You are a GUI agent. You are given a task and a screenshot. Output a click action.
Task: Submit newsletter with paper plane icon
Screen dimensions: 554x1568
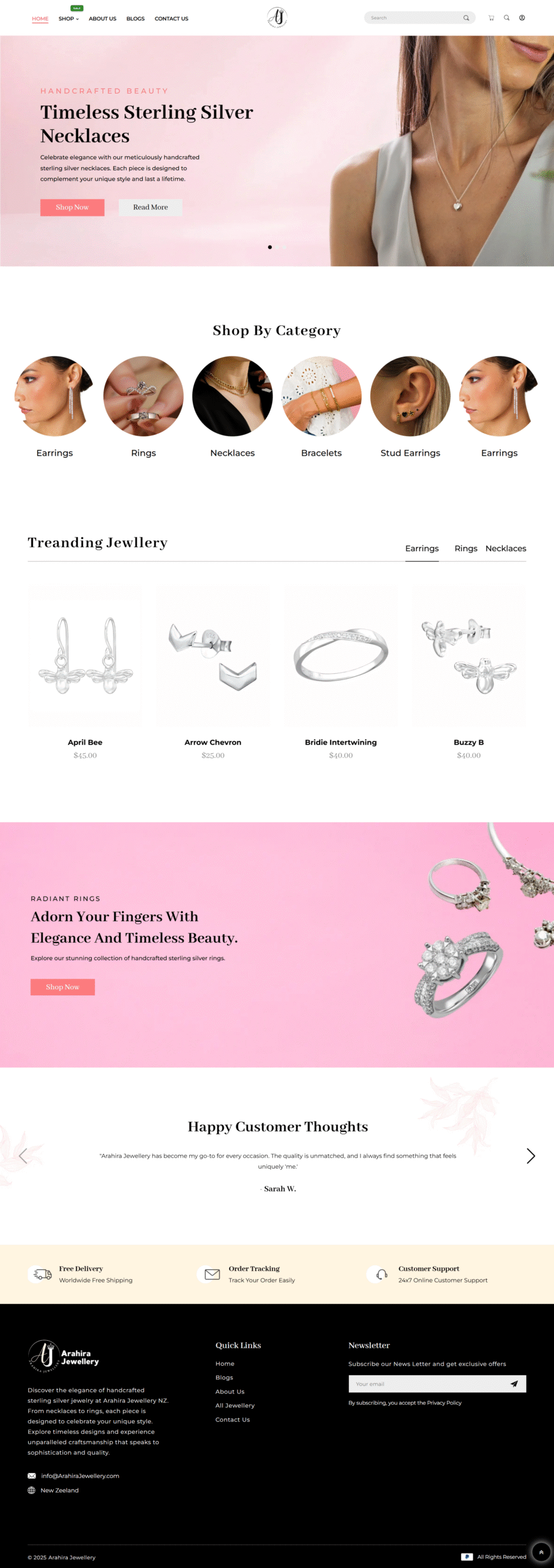click(514, 1384)
